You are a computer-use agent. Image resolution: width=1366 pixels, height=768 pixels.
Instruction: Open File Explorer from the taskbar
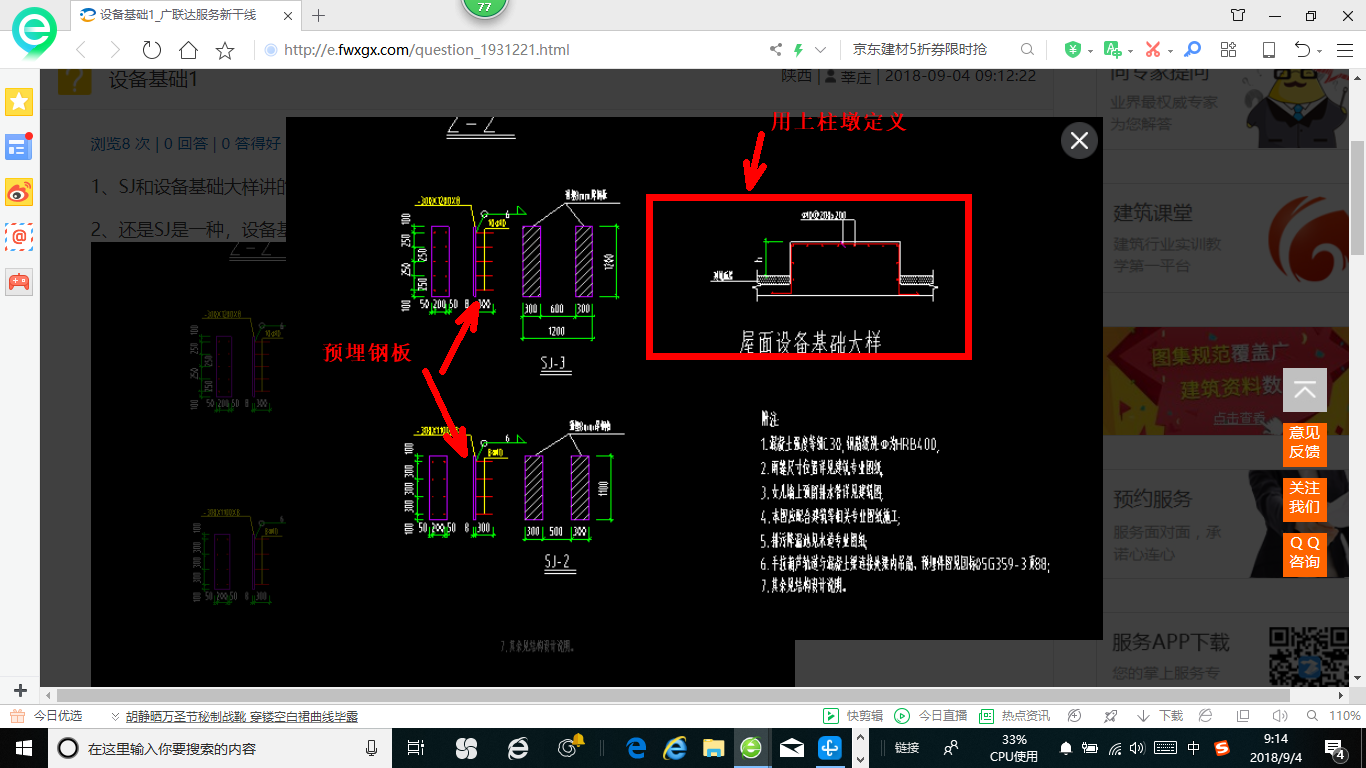(713, 748)
